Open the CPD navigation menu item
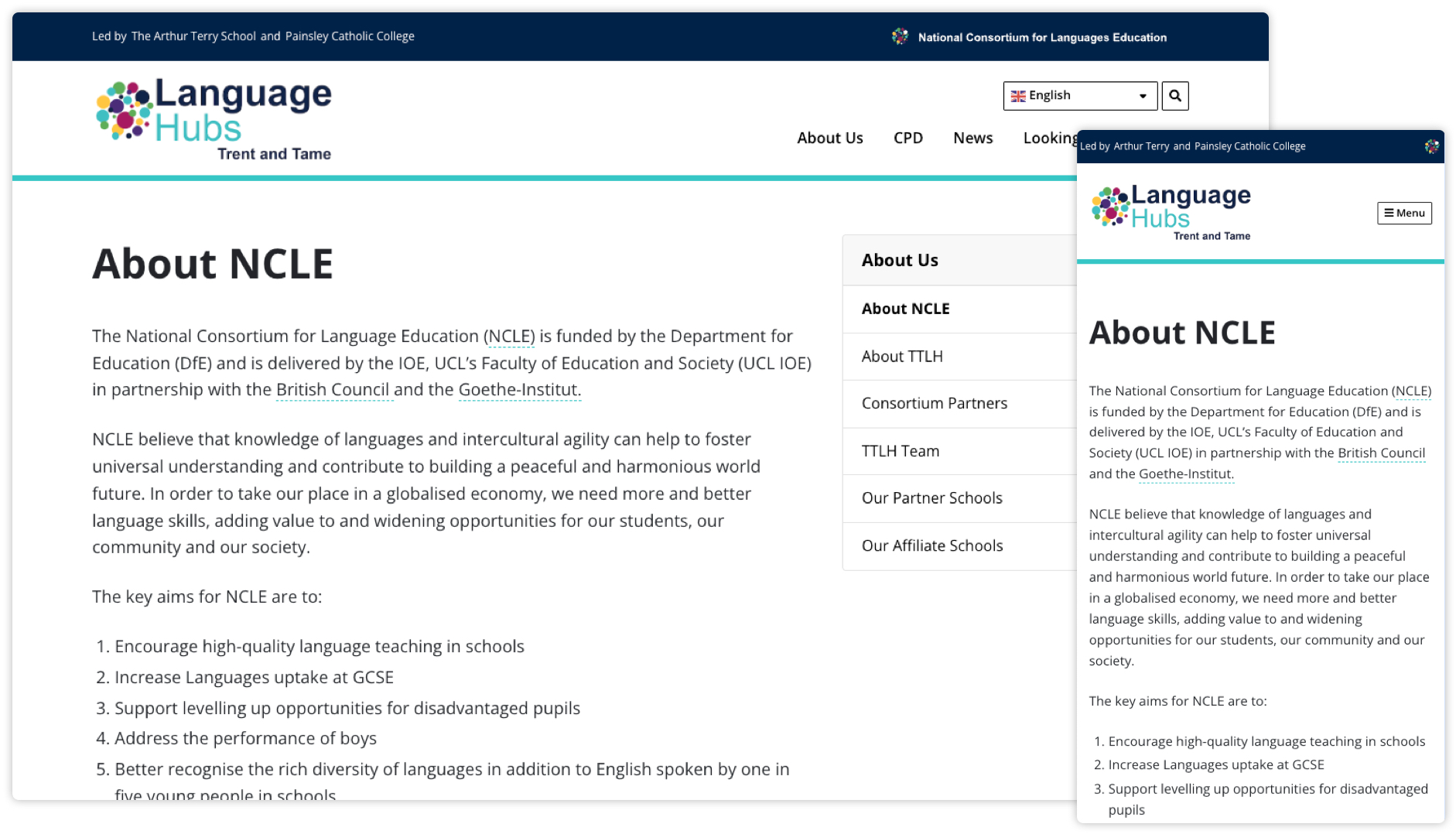This screenshot has width=1456, height=834. click(x=908, y=138)
